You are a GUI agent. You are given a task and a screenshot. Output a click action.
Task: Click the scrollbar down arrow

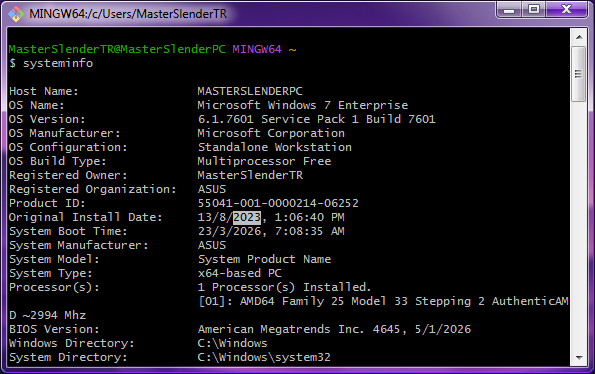pos(579,358)
